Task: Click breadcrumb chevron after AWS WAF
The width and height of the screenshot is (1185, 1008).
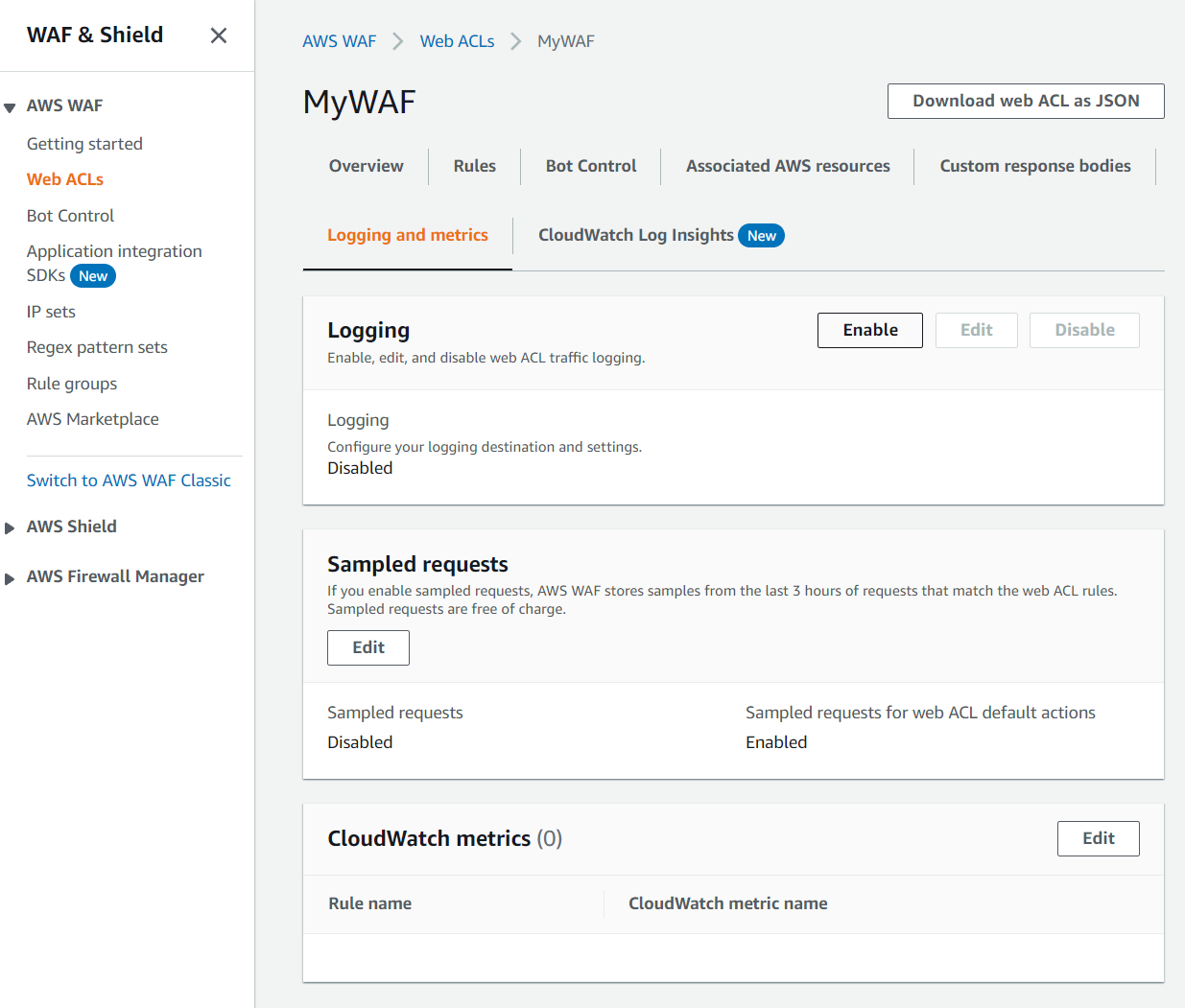Action: click(x=397, y=41)
